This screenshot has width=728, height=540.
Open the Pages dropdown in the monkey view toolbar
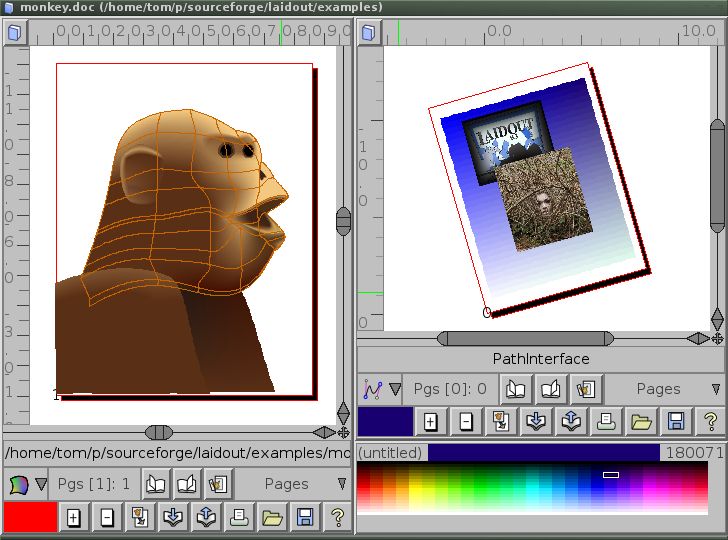pos(290,484)
